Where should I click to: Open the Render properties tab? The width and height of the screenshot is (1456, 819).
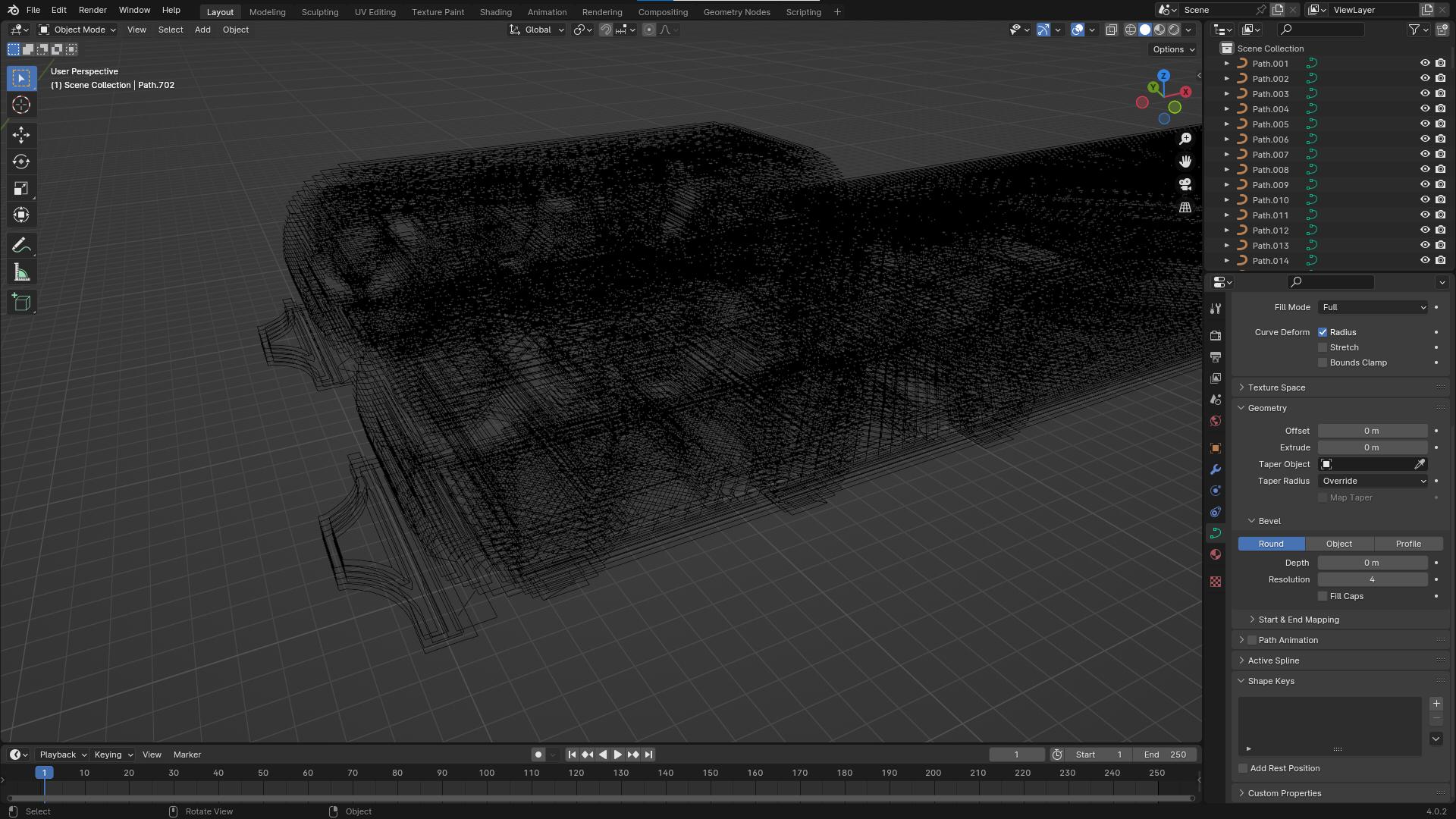coord(1216,335)
